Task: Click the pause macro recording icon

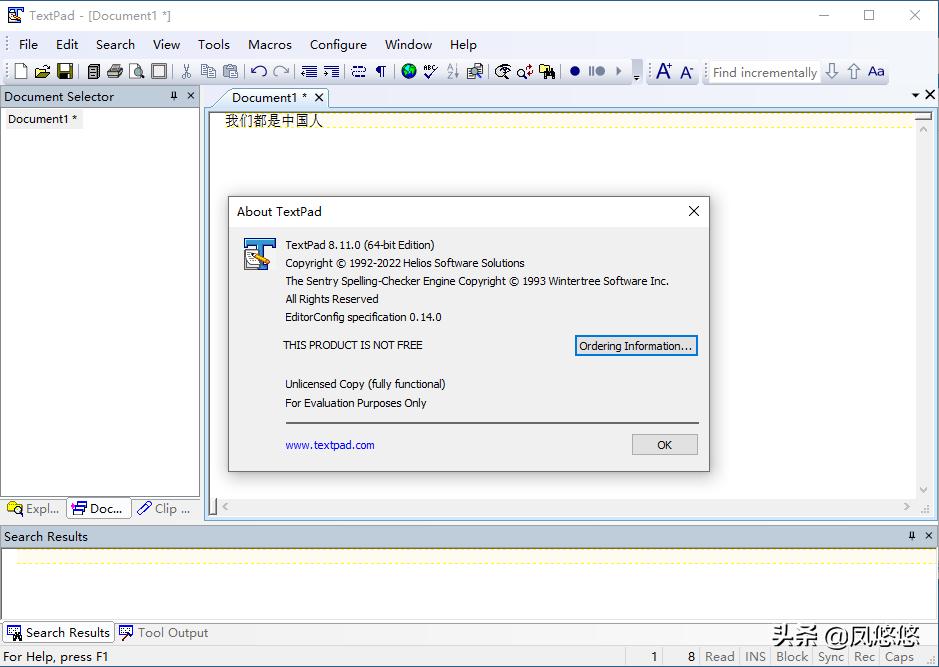Action: coord(596,71)
